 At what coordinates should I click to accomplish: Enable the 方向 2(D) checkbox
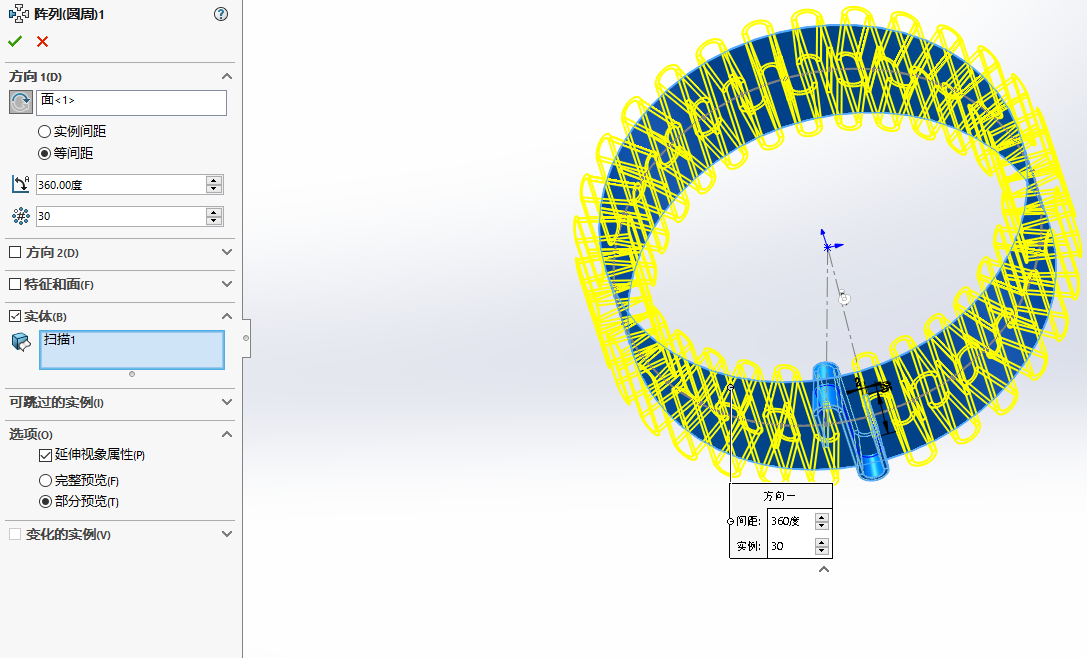click(15, 252)
